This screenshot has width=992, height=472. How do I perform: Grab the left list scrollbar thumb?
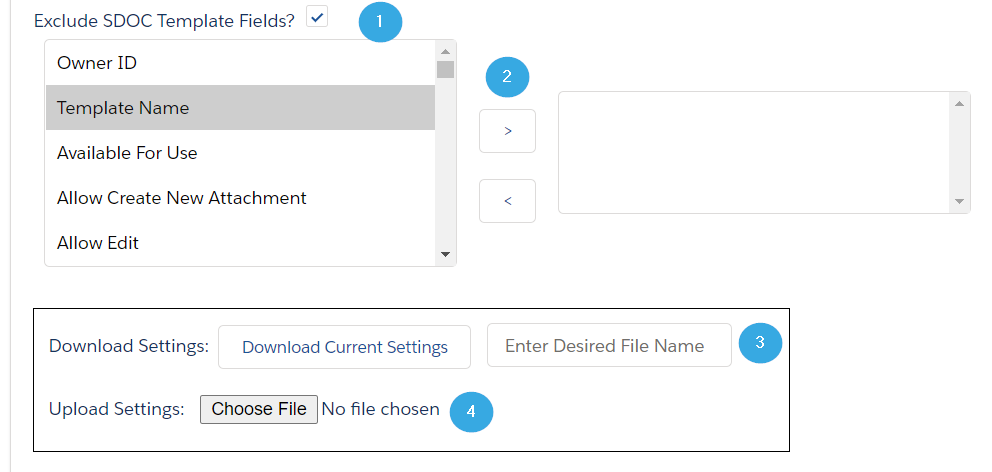(445, 69)
